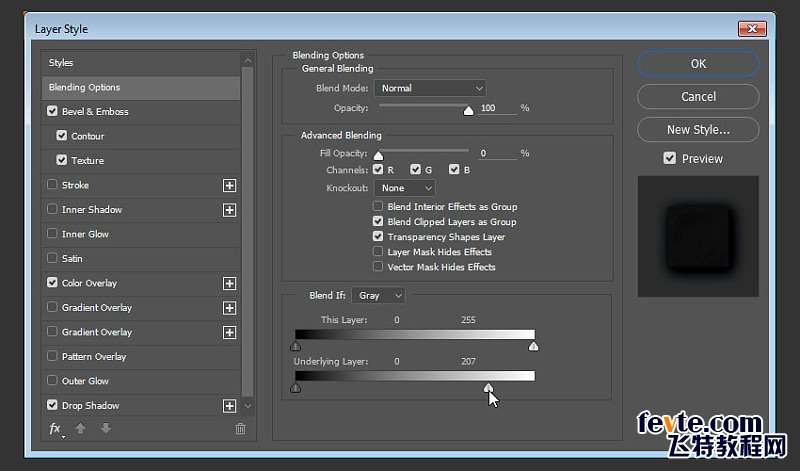Open the Drop Shadow settings row
Screen dimensions: 800x471
(141, 406)
